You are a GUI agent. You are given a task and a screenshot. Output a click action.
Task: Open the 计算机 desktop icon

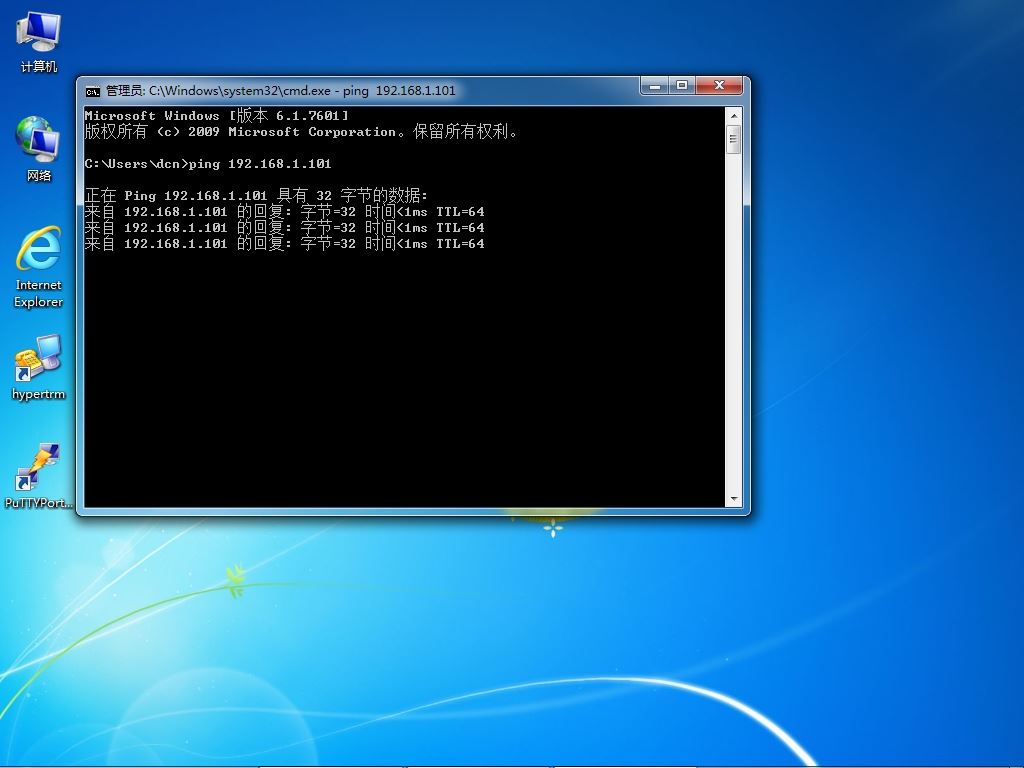point(39,42)
